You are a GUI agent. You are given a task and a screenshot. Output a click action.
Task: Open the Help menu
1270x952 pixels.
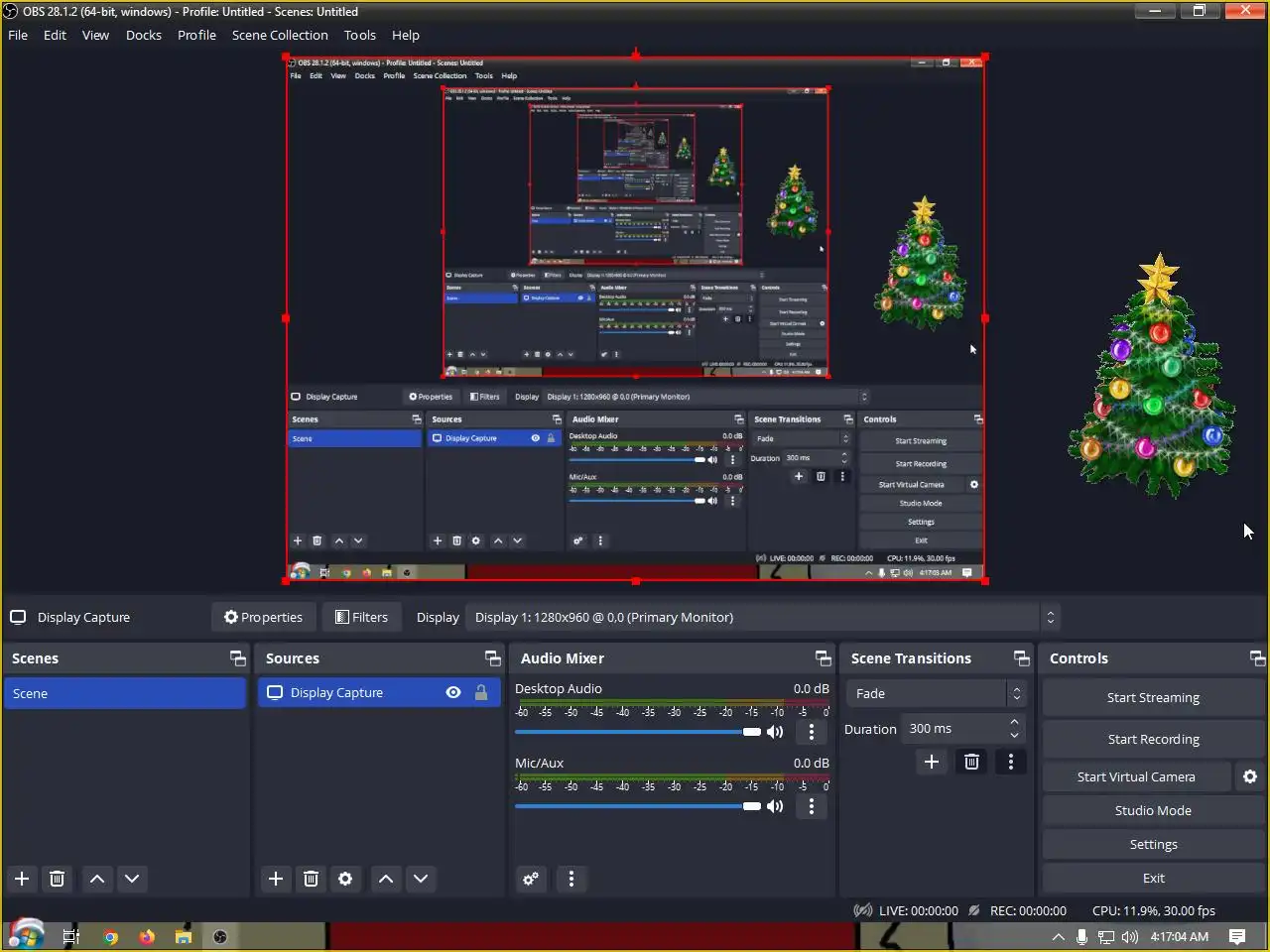click(406, 35)
